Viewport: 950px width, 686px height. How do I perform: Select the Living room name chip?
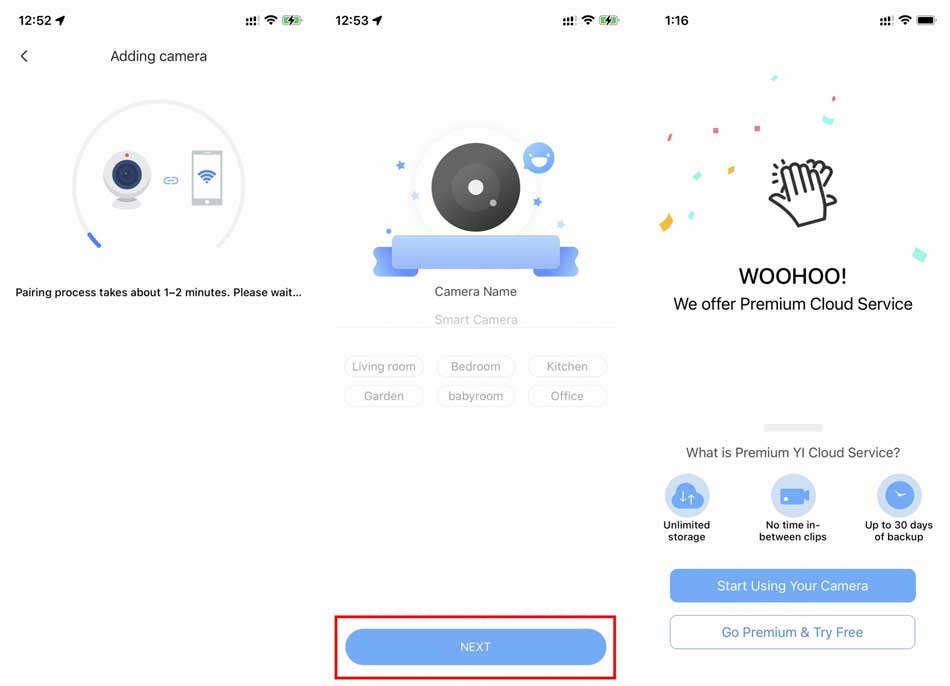[x=384, y=367]
